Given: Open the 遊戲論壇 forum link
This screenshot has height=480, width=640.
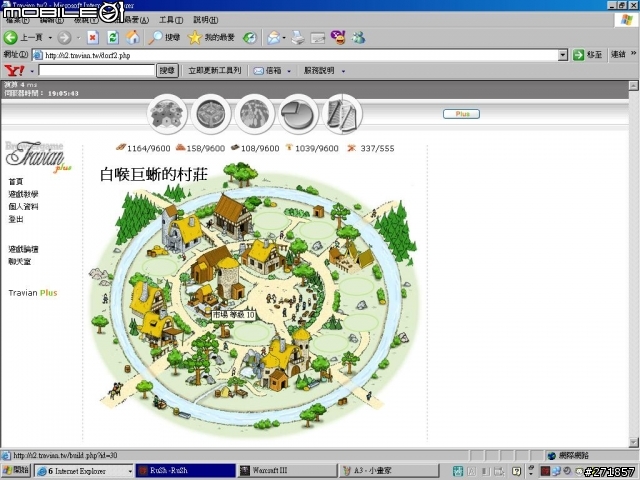Looking at the screenshot, I should pyautogui.click(x=23, y=249).
